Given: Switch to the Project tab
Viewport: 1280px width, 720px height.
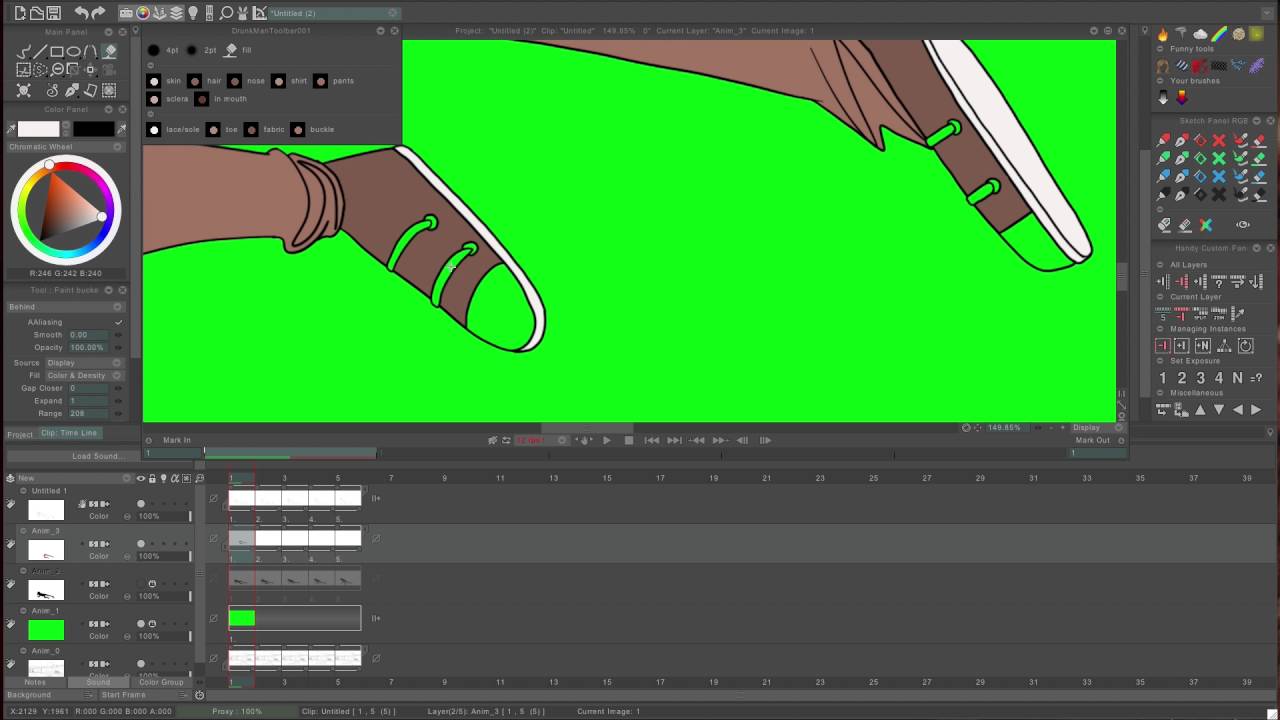Looking at the screenshot, I should (x=20, y=434).
